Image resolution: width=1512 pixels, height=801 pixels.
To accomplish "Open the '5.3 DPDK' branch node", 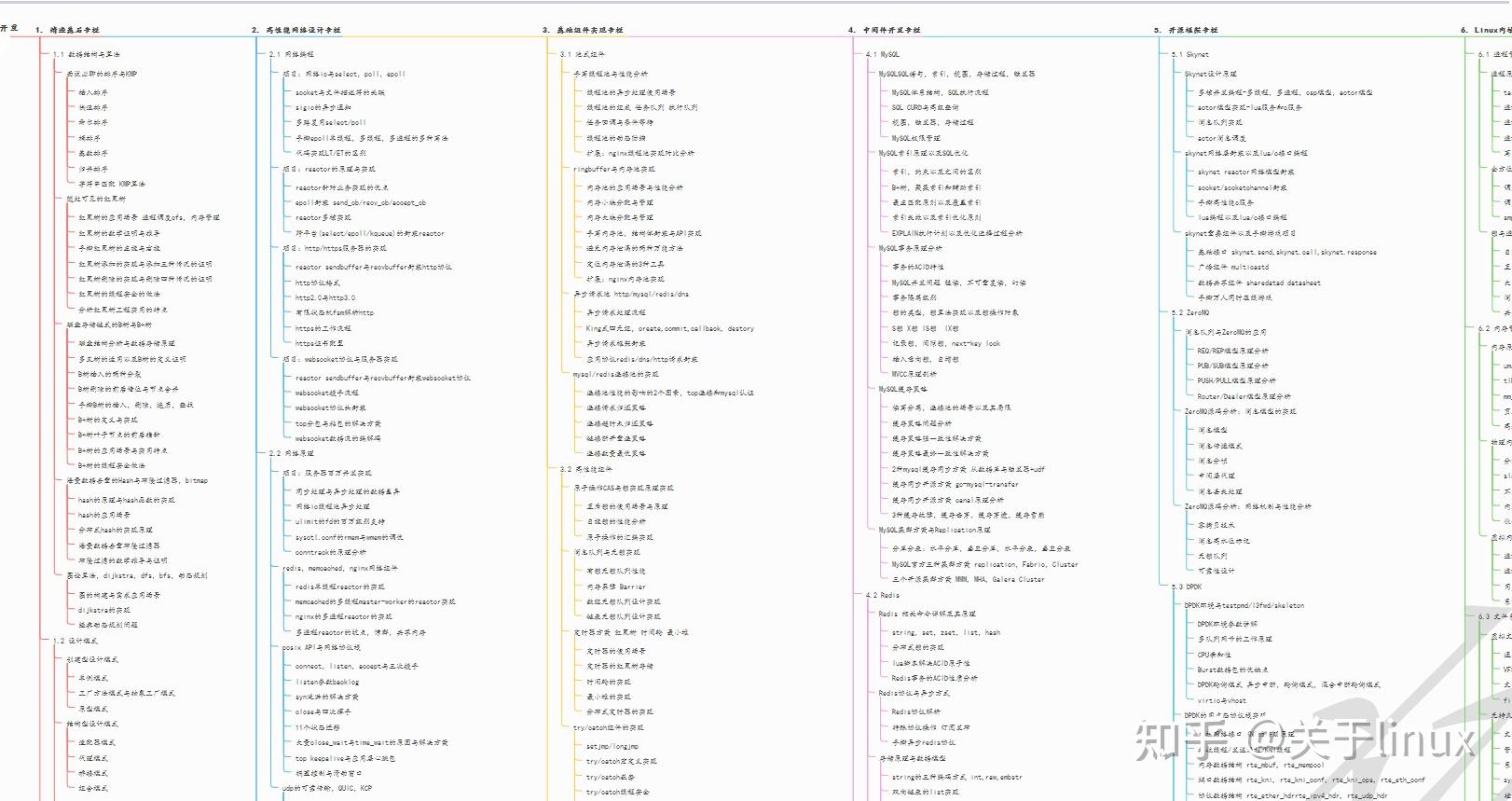I will click(1187, 587).
